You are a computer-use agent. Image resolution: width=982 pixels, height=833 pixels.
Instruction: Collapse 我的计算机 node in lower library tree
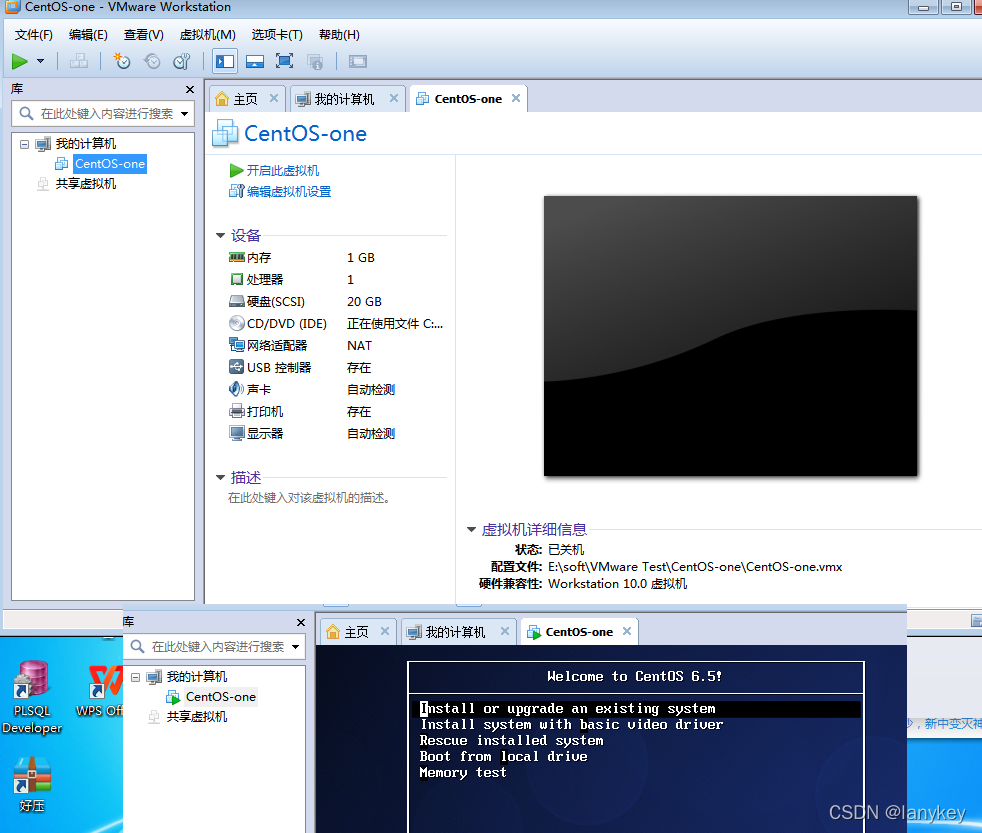click(x=135, y=677)
